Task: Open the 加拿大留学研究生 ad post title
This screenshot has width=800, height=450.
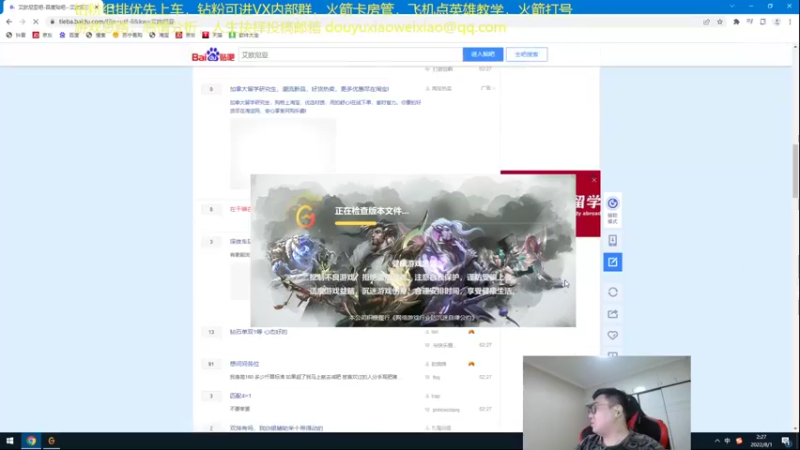Action: [x=309, y=89]
